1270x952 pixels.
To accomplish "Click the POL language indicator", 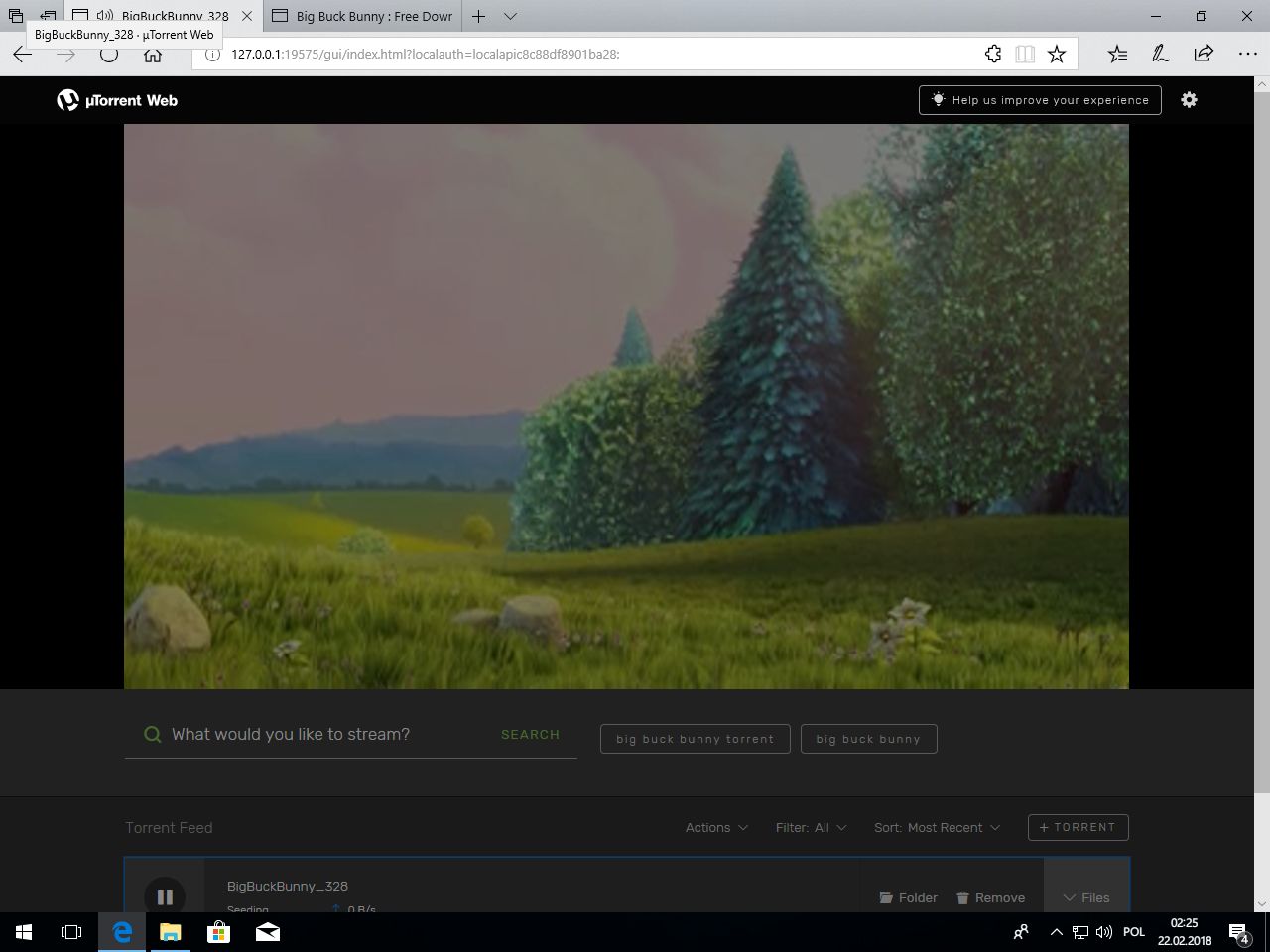I will click(x=1134, y=932).
